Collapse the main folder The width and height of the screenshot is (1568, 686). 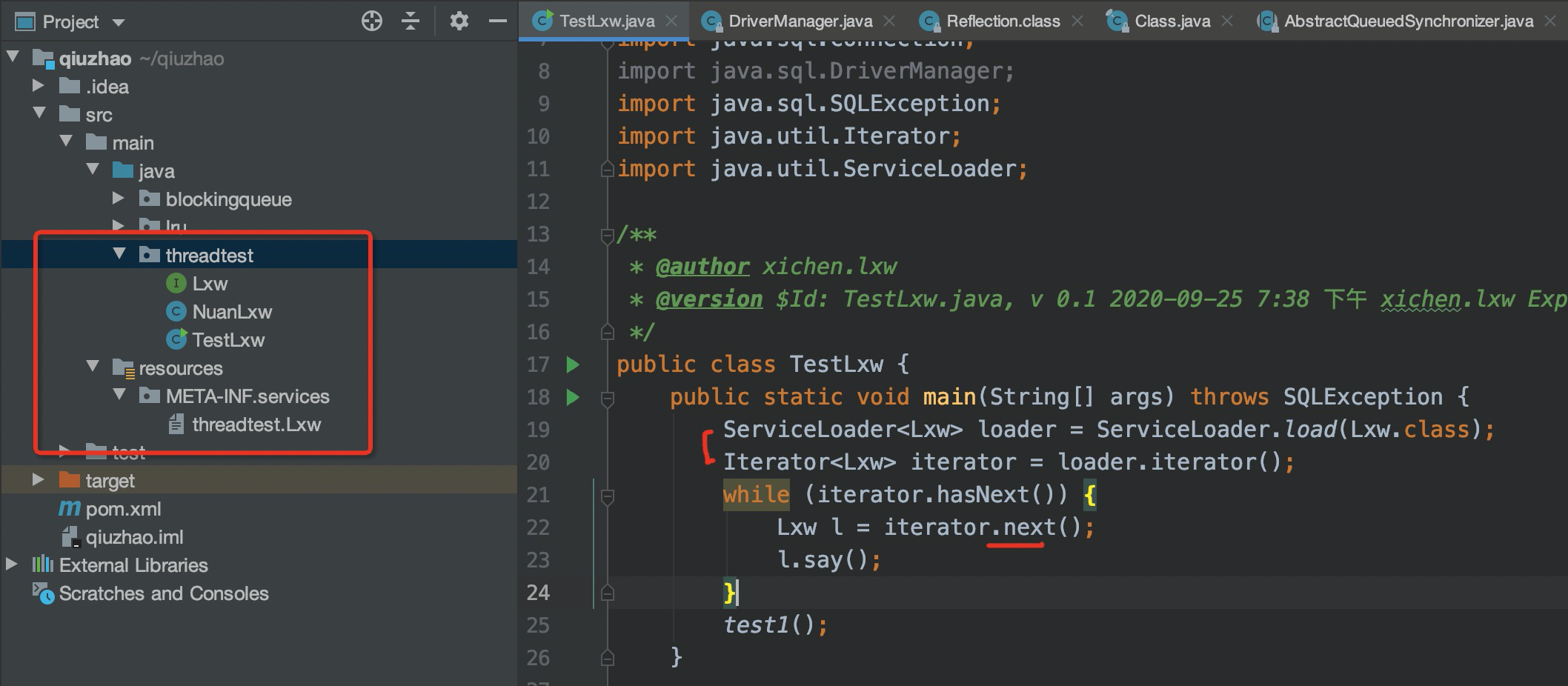(66, 141)
